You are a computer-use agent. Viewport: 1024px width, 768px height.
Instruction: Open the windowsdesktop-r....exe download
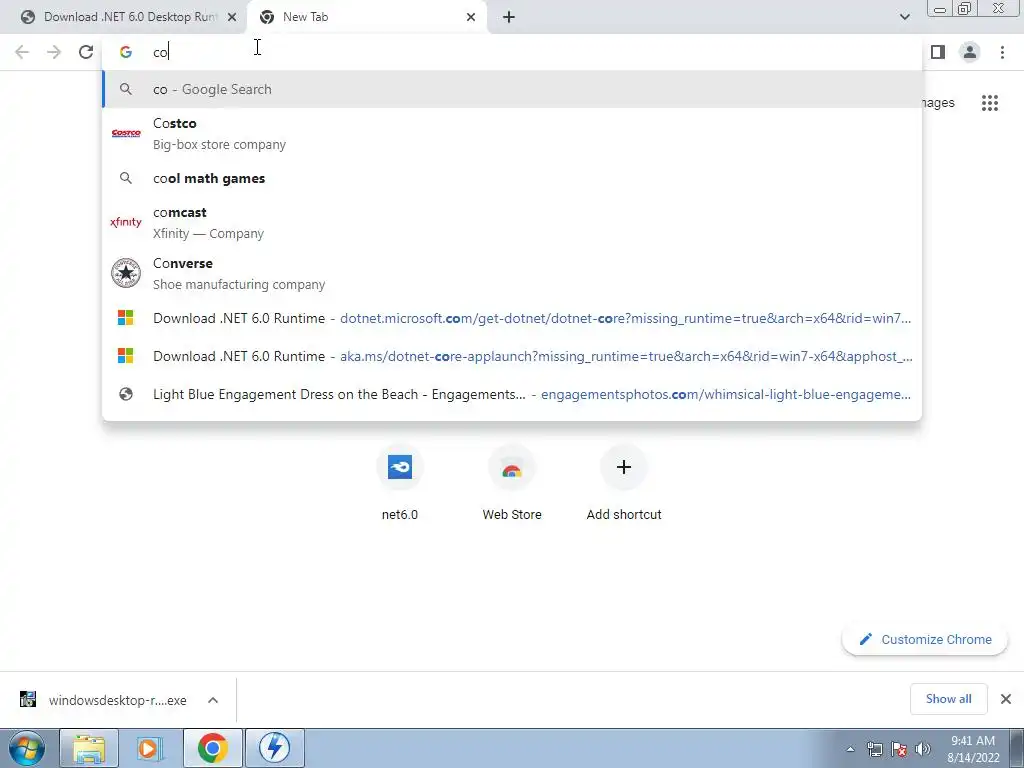[118, 700]
